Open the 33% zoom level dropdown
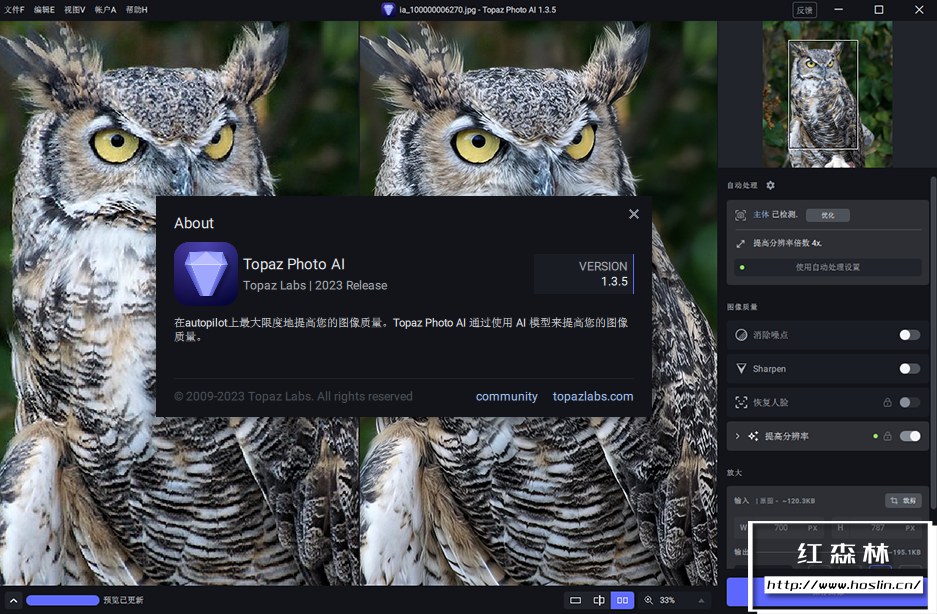Viewport: 937px width, 614px height. tap(701, 600)
